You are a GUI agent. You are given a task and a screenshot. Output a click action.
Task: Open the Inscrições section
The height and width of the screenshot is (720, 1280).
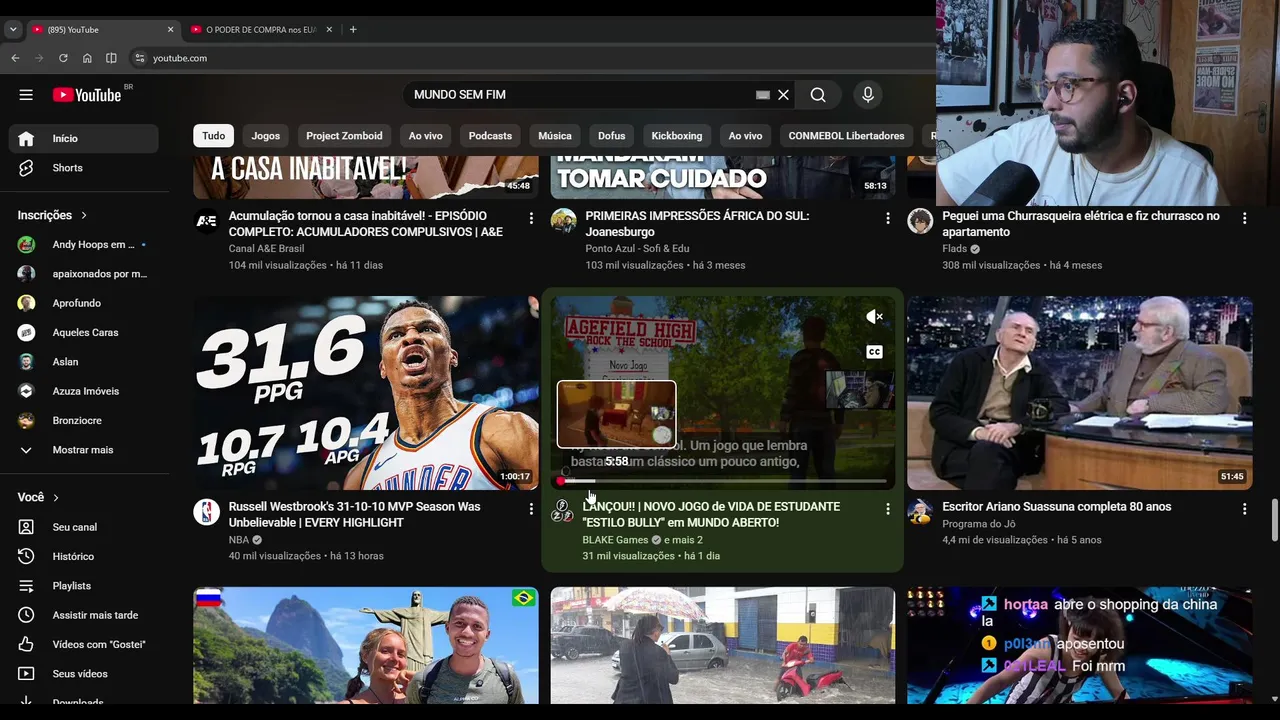pyautogui.click(x=52, y=215)
